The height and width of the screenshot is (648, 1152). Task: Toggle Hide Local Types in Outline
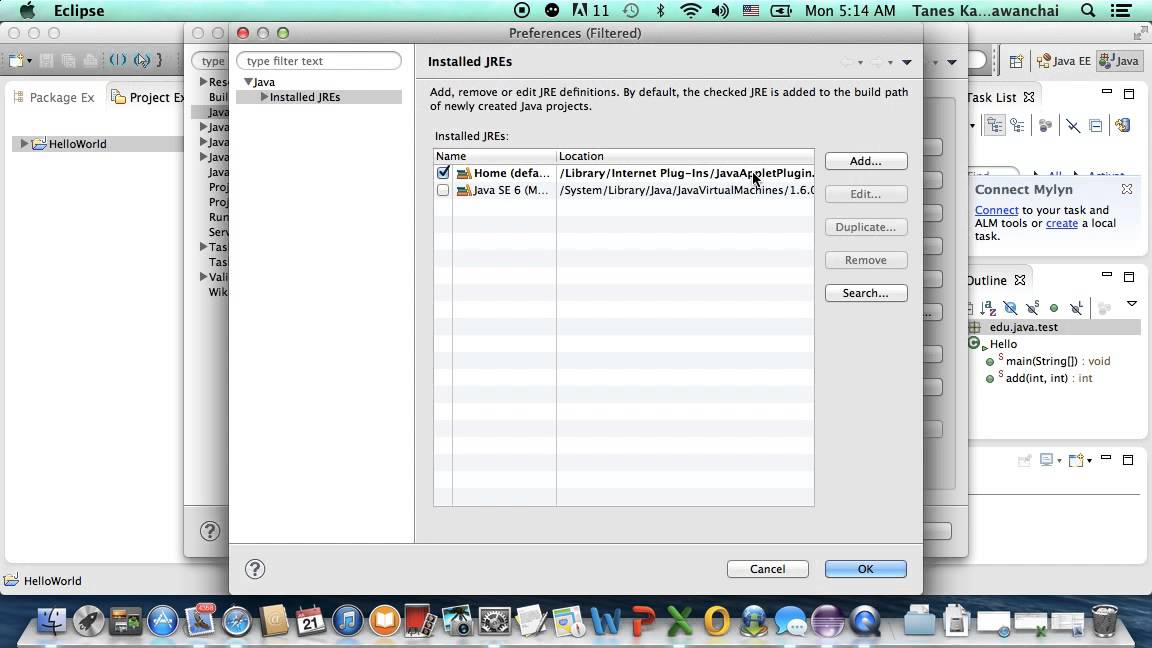click(x=1076, y=308)
